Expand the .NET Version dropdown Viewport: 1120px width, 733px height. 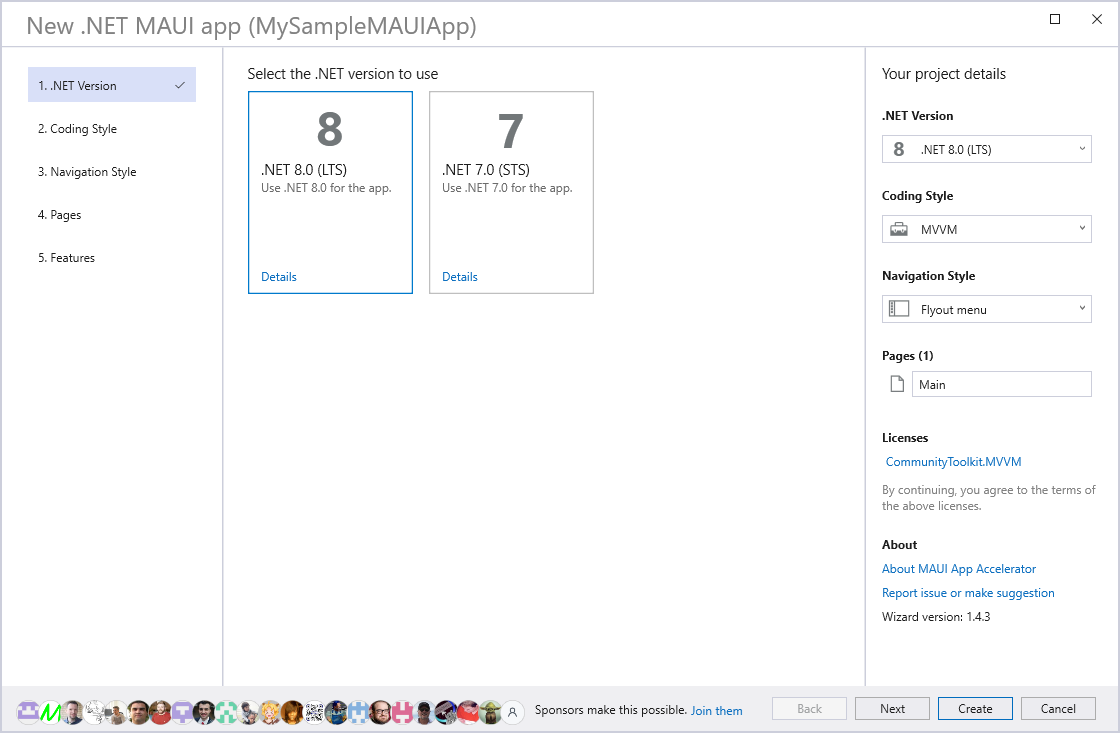(x=986, y=149)
